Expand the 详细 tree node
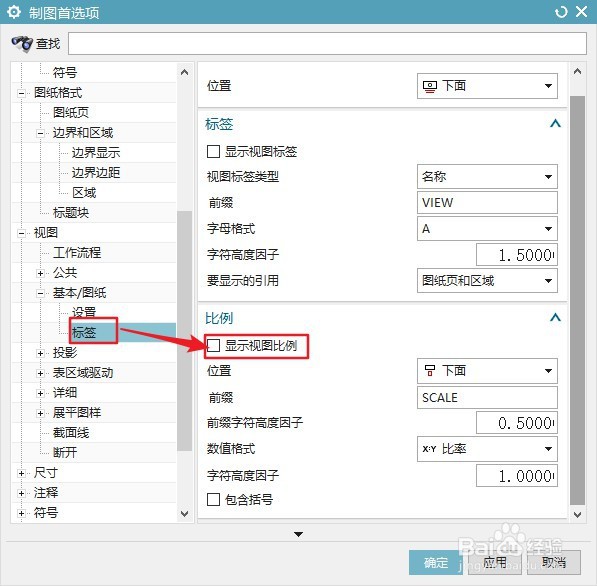This screenshot has width=597, height=586. click(40, 393)
